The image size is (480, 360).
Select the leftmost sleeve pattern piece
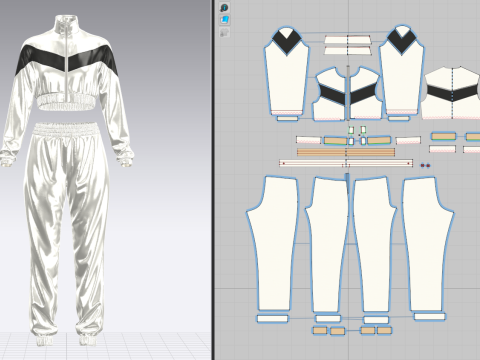[287, 71]
